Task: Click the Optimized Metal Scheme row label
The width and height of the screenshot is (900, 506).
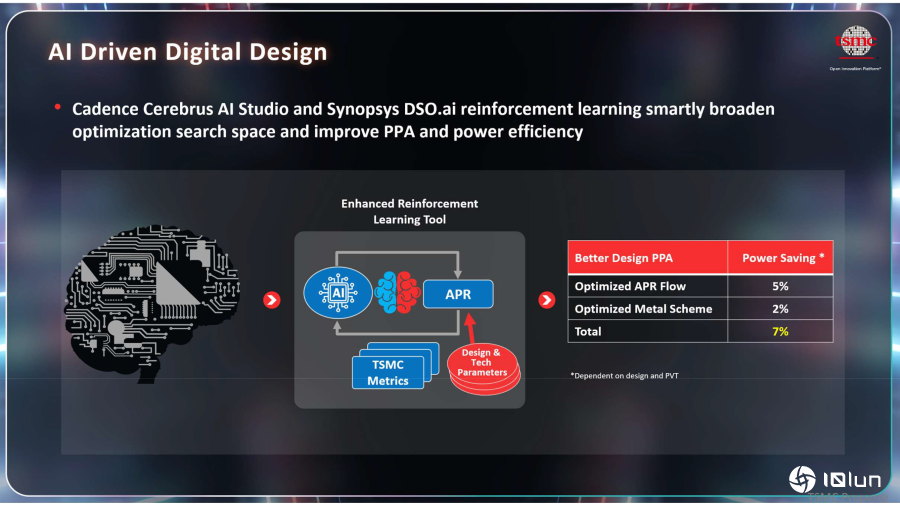Action: (x=643, y=309)
